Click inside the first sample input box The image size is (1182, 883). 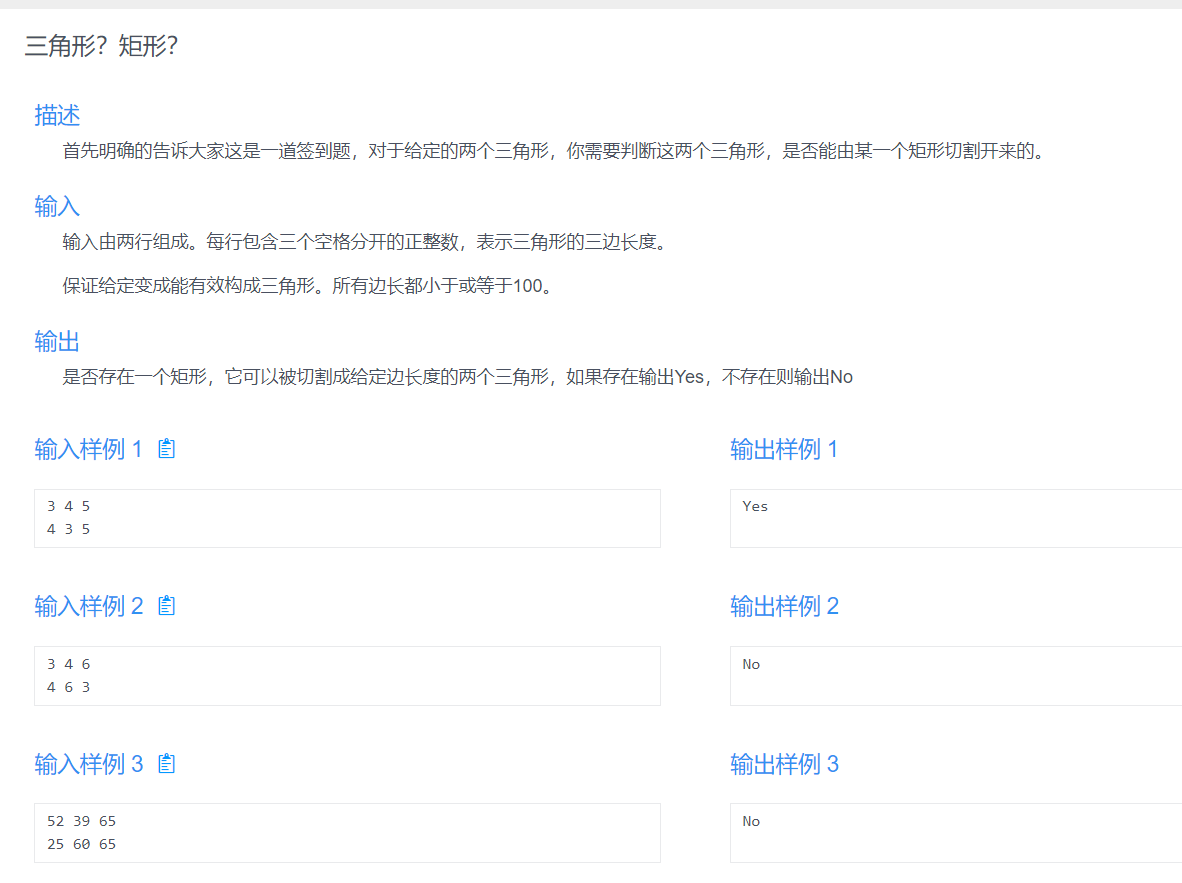(x=347, y=518)
